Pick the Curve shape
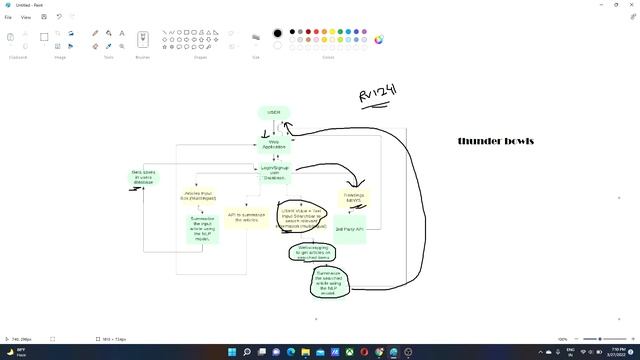This screenshot has height=360, width=640. tap(172, 32)
